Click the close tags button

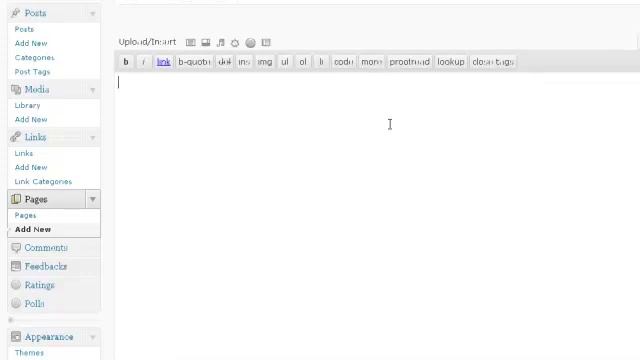(x=493, y=62)
